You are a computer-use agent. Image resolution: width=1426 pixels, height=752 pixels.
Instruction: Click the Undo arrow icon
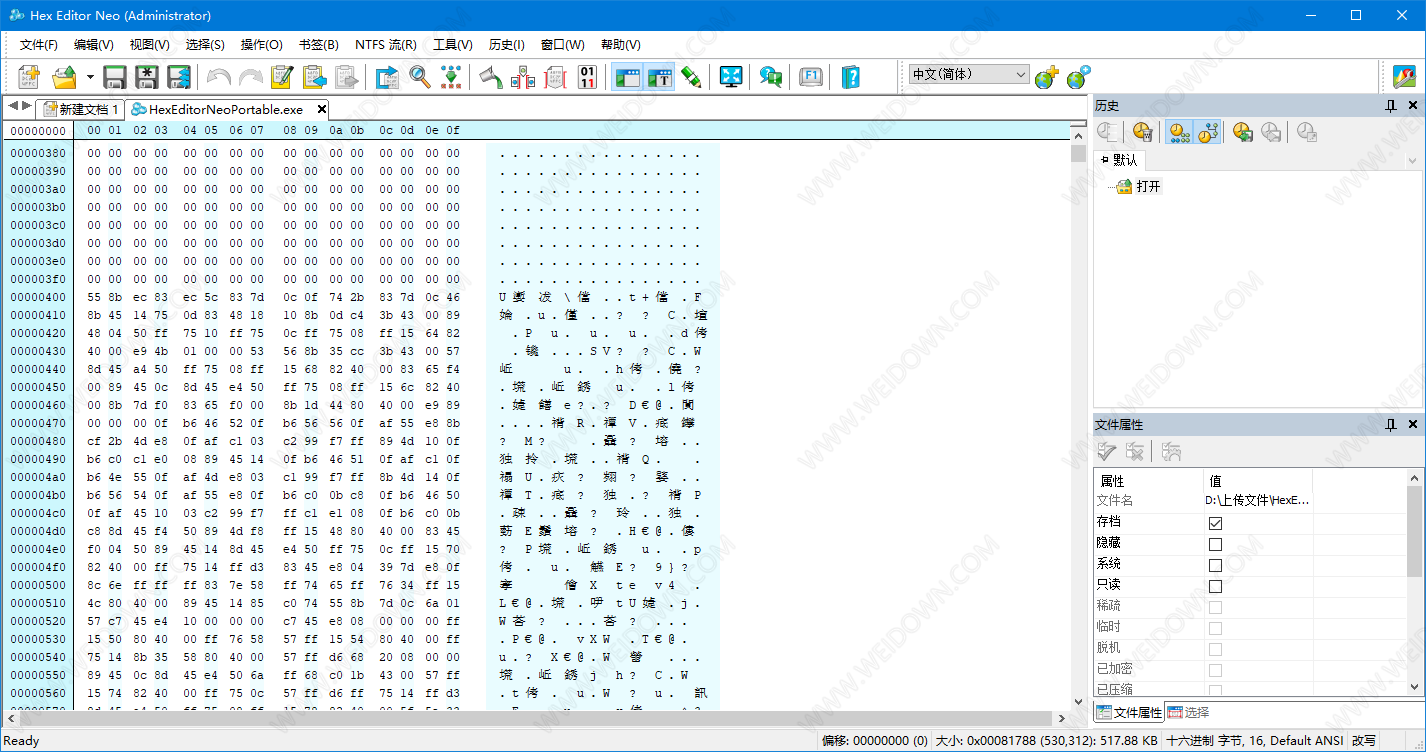pyautogui.click(x=218, y=77)
